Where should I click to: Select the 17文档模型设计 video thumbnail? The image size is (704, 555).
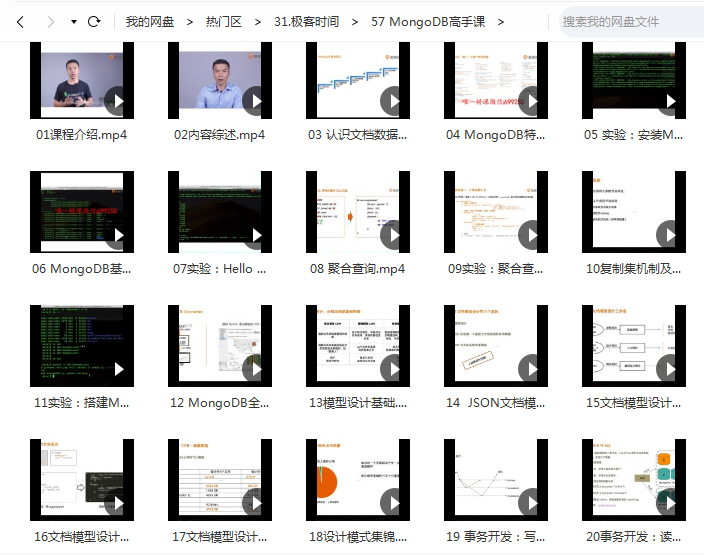[x=220, y=480]
